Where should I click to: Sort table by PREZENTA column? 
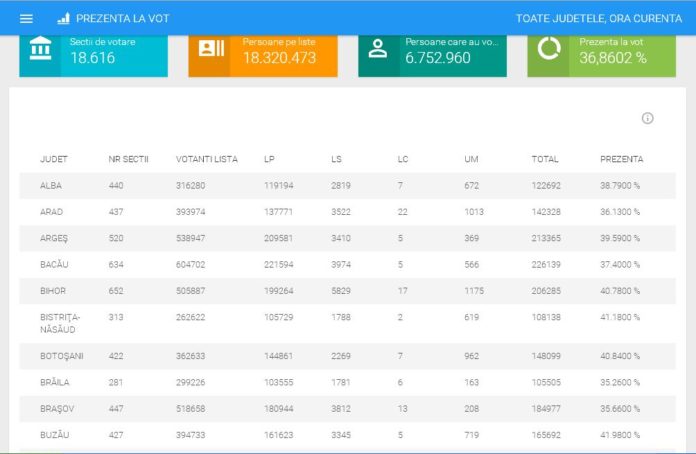(x=622, y=159)
